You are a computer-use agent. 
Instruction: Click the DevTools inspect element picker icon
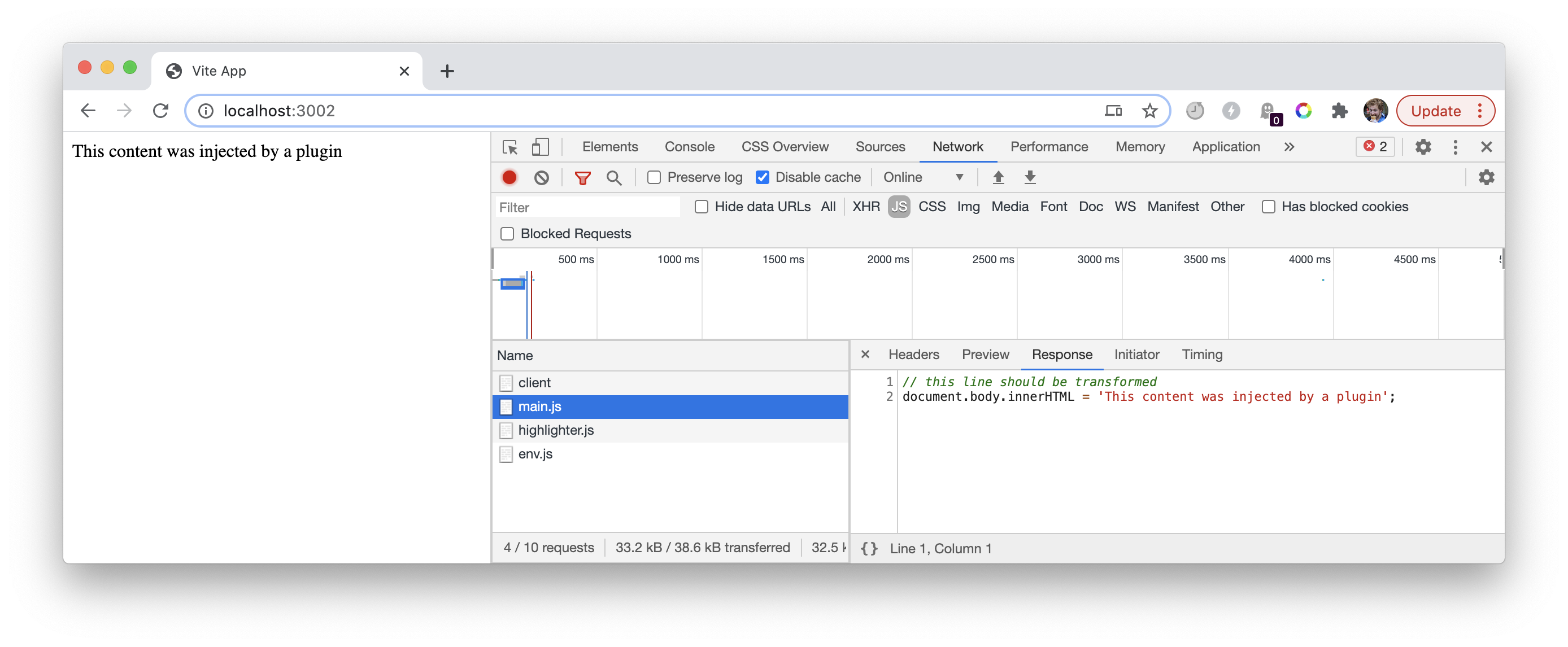point(510,147)
